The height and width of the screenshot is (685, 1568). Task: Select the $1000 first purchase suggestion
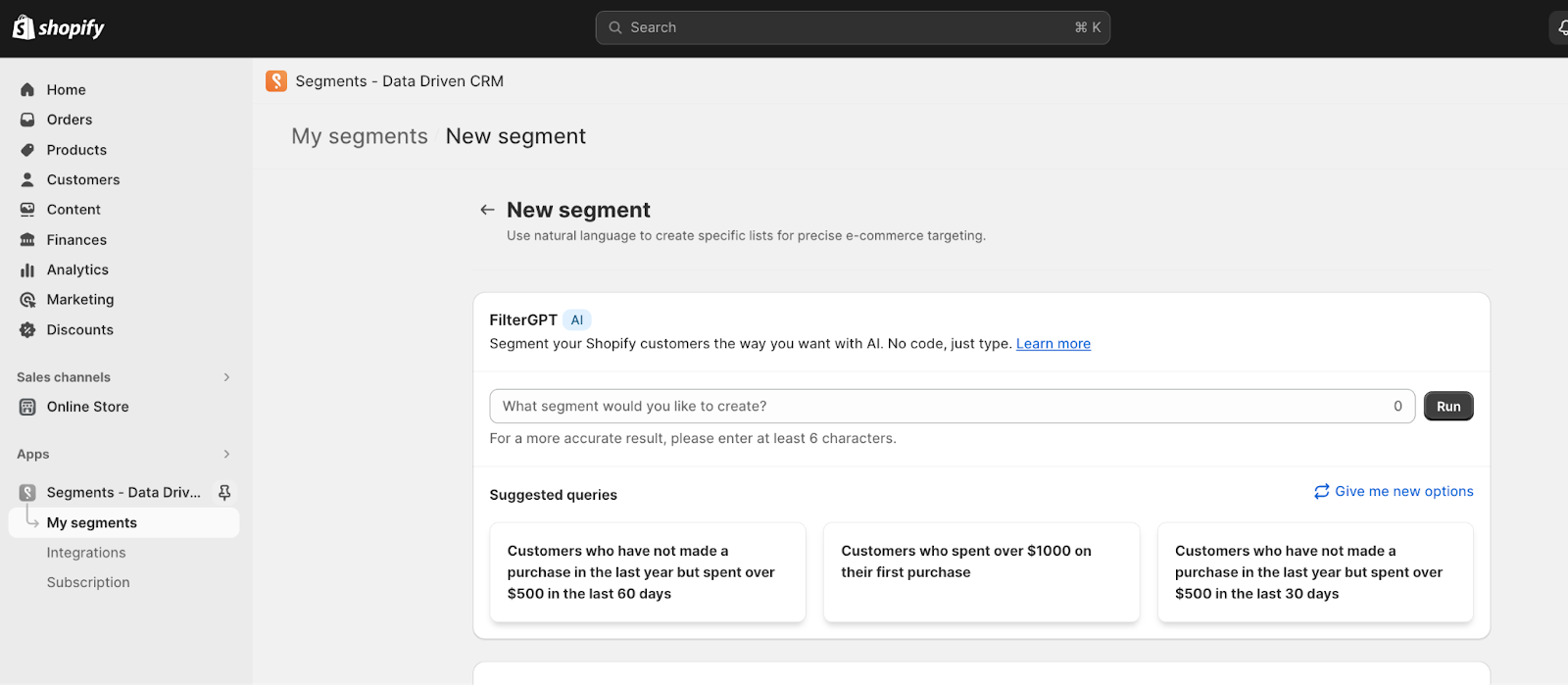pyautogui.click(x=981, y=572)
